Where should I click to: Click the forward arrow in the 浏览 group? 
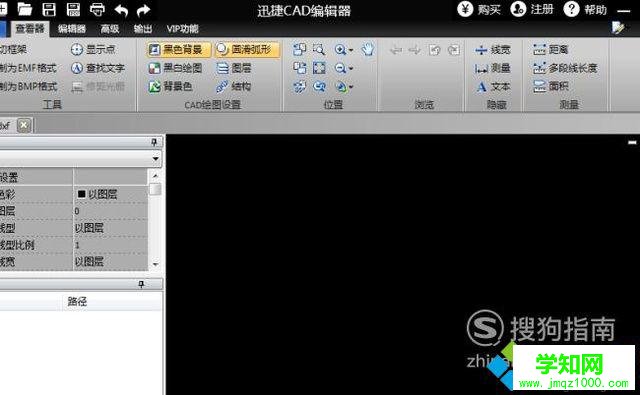pyautogui.click(x=415, y=50)
